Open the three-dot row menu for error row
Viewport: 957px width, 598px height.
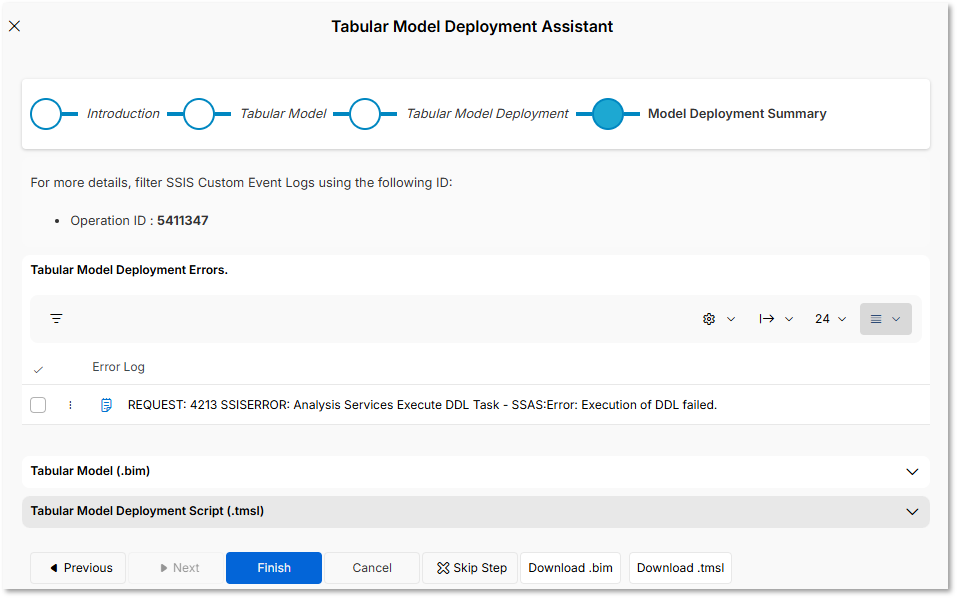coord(70,405)
